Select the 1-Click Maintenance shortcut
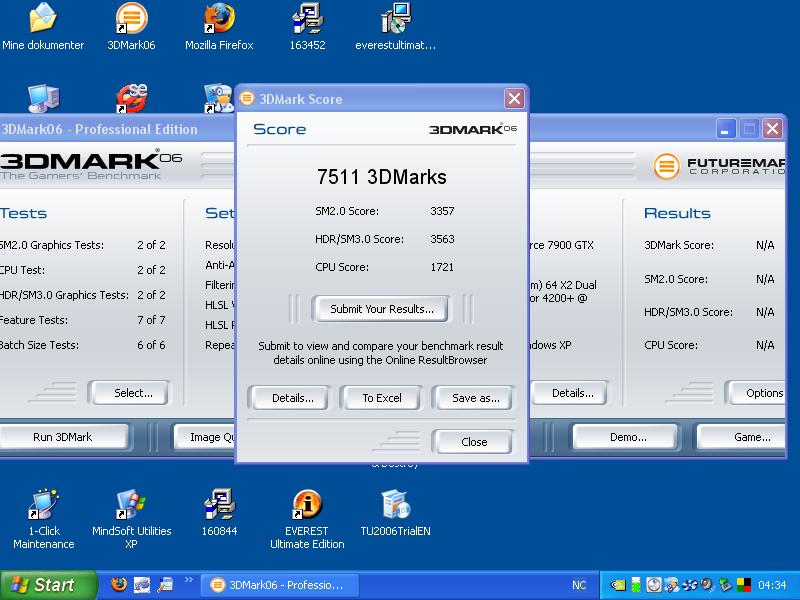 click(44, 519)
